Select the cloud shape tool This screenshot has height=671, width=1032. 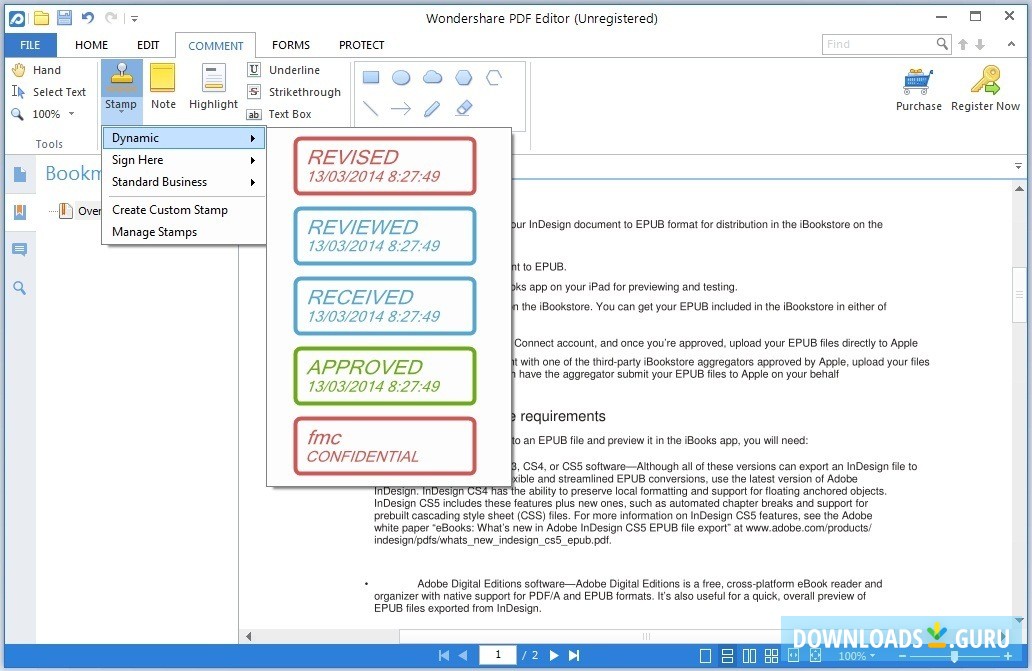tap(432, 78)
